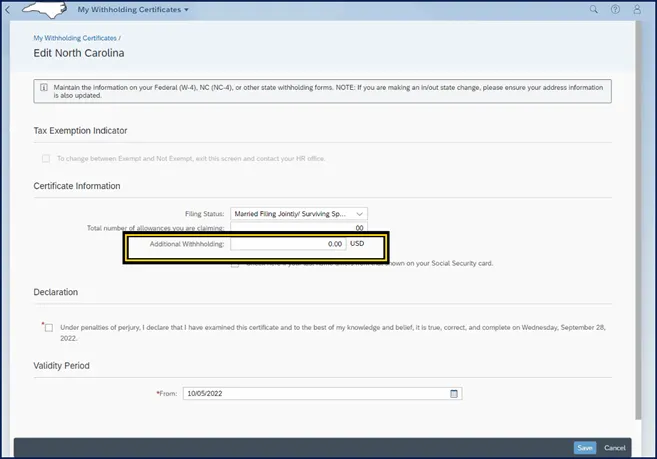
Task: Save the withholding certificate
Action: 585,448
